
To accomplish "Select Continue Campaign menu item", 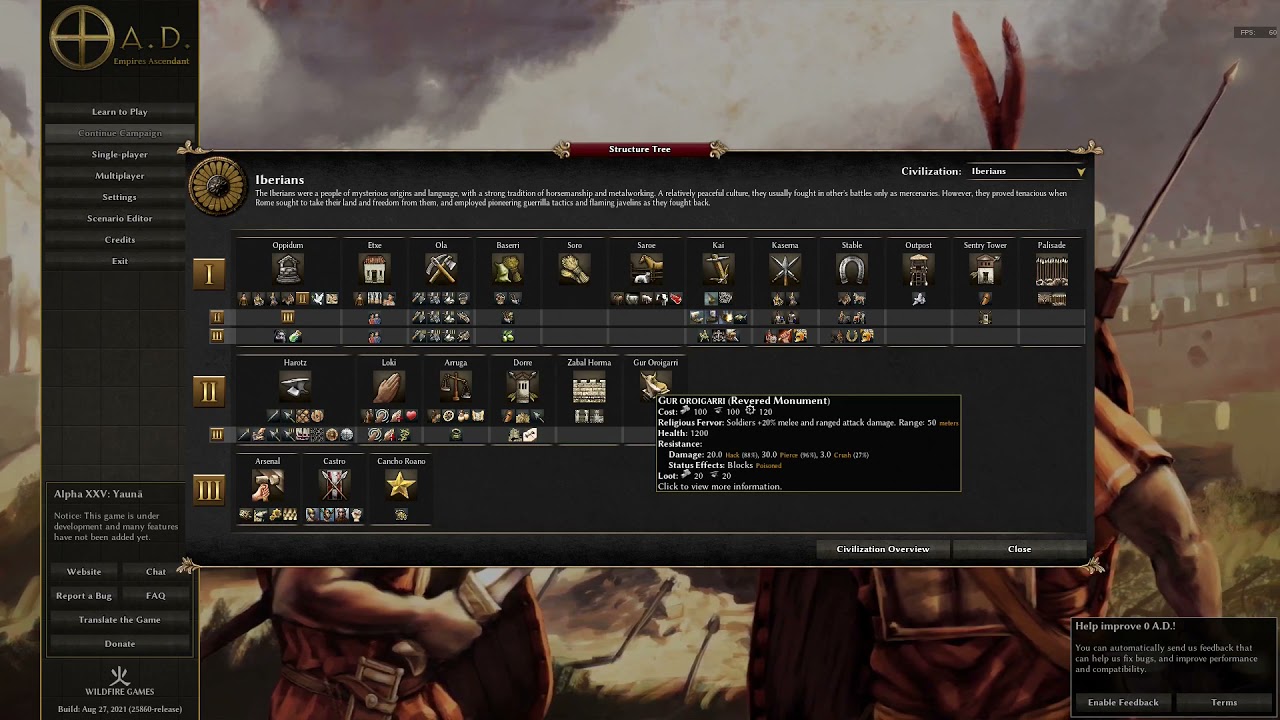I will [x=120, y=133].
